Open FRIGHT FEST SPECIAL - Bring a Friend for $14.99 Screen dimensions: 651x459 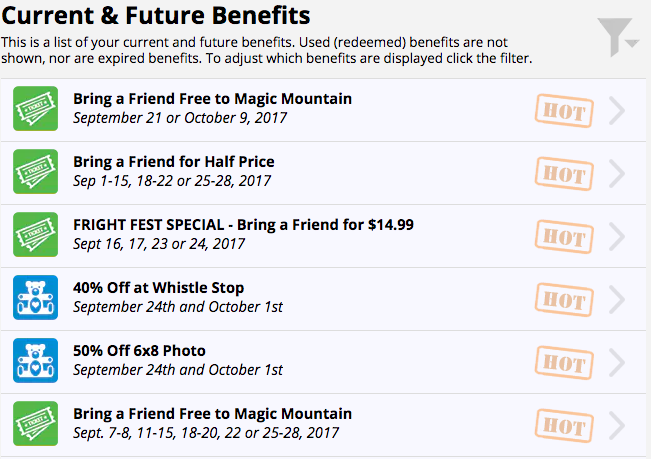coord(243,225)
